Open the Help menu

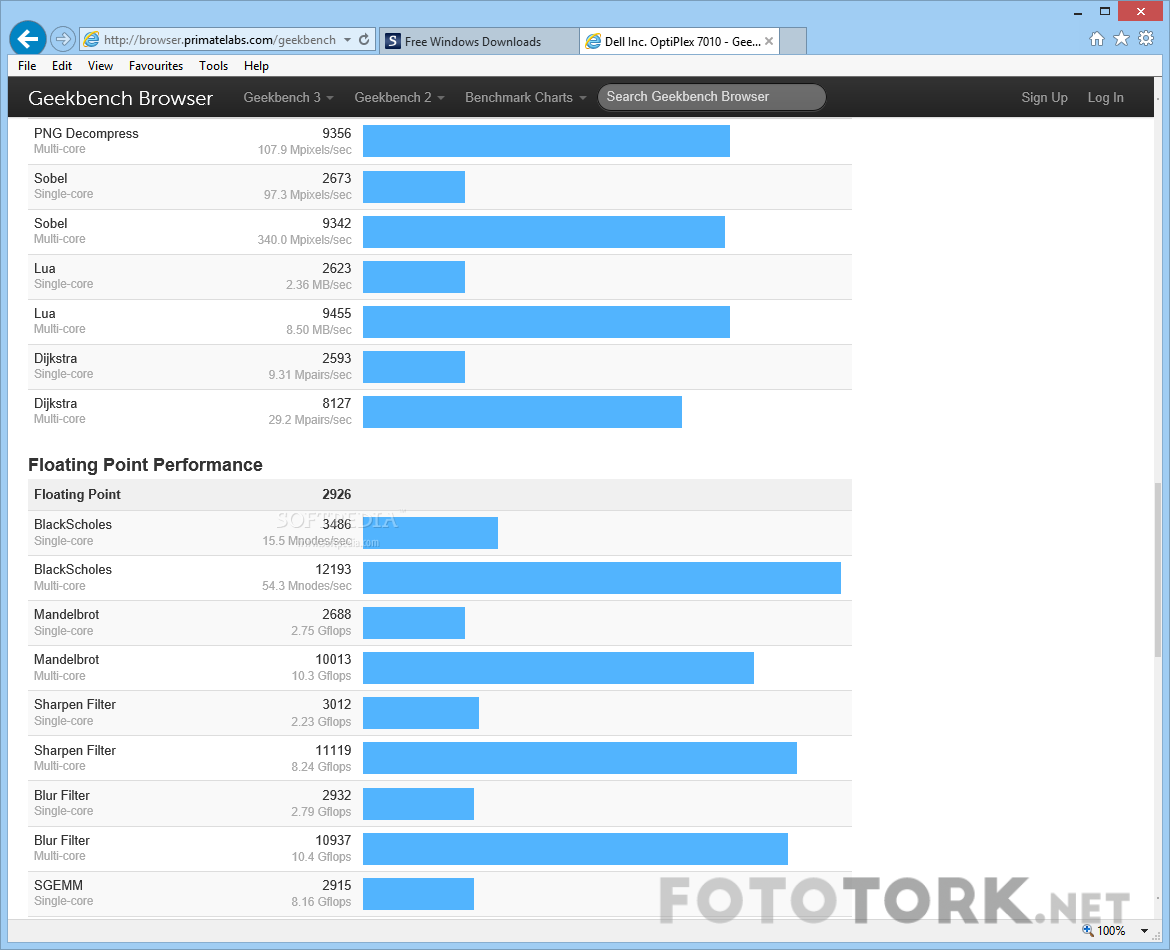point(256,66)
